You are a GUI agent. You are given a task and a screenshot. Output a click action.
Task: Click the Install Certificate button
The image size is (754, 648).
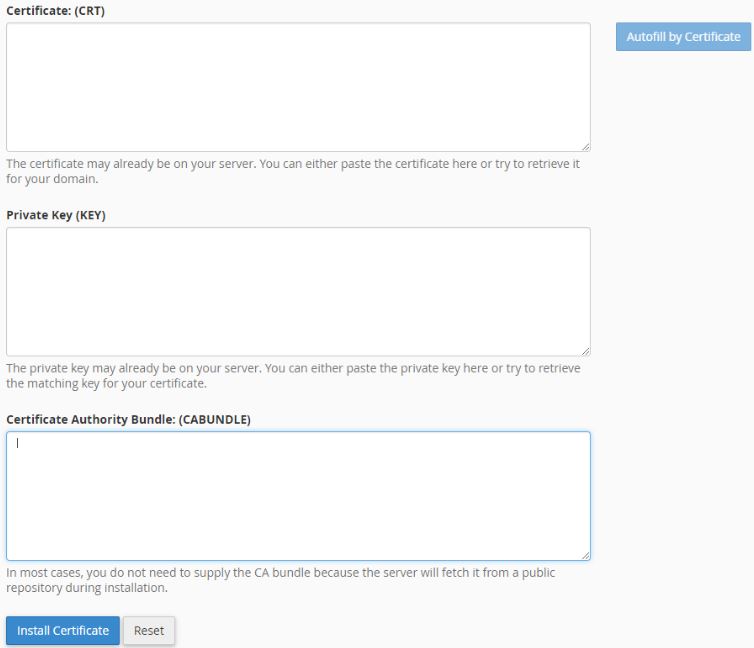pos(63,630)
